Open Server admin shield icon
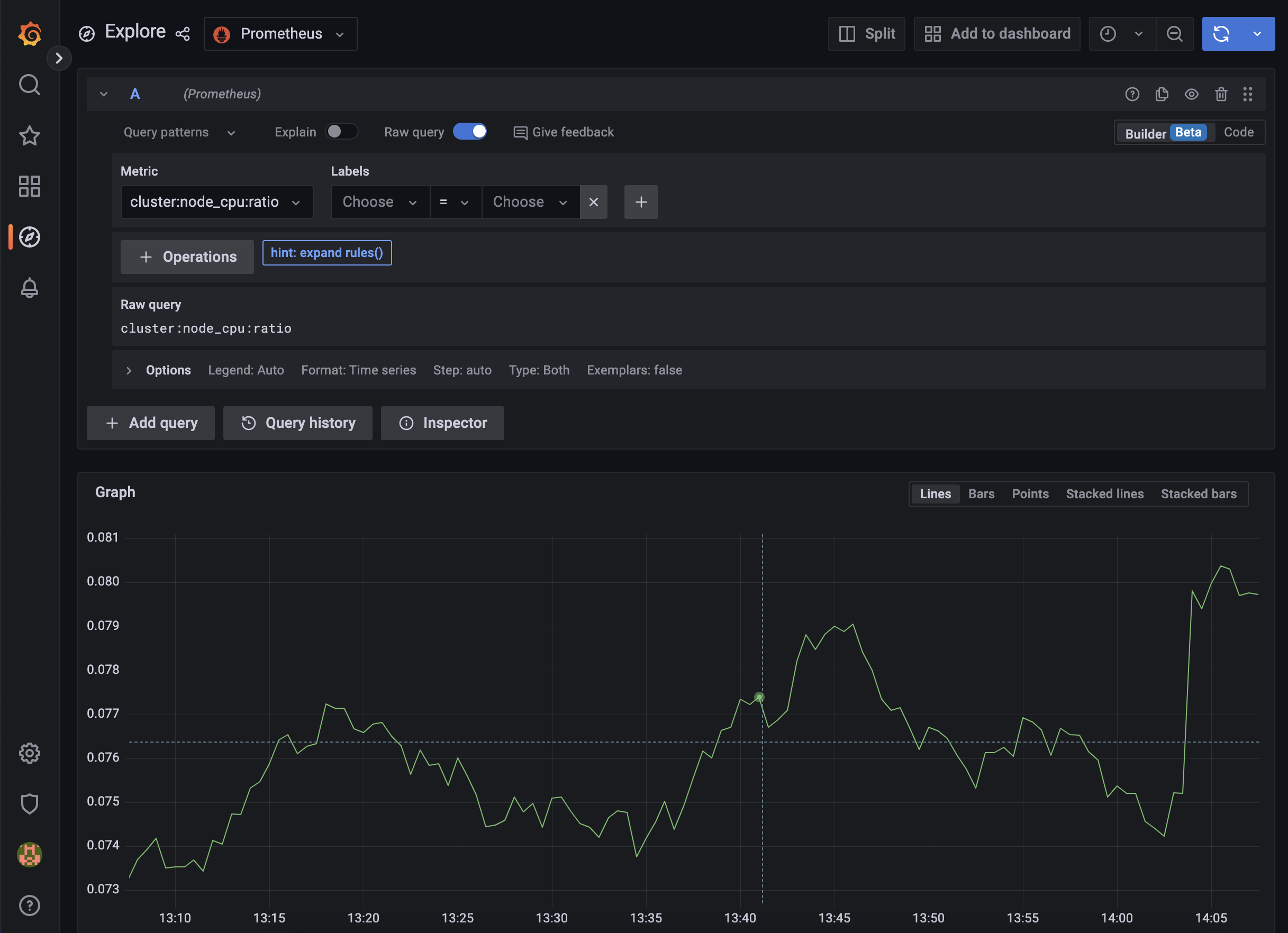Image resolution: width=1288 pixels, height=933 pixels. tap(30, 803)
